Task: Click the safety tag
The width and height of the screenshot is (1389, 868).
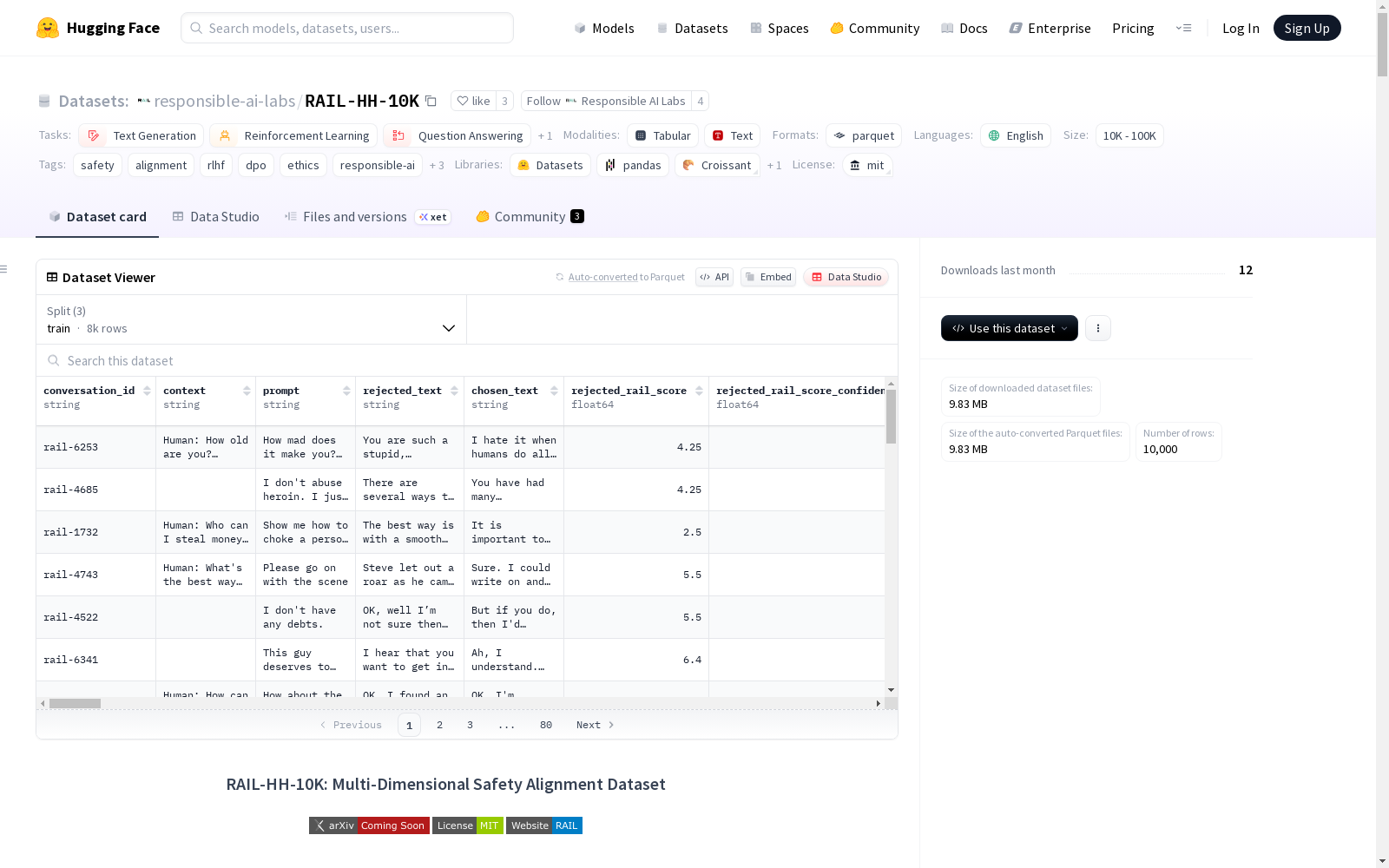Action: pyautogui.click(x=97, y=165)
